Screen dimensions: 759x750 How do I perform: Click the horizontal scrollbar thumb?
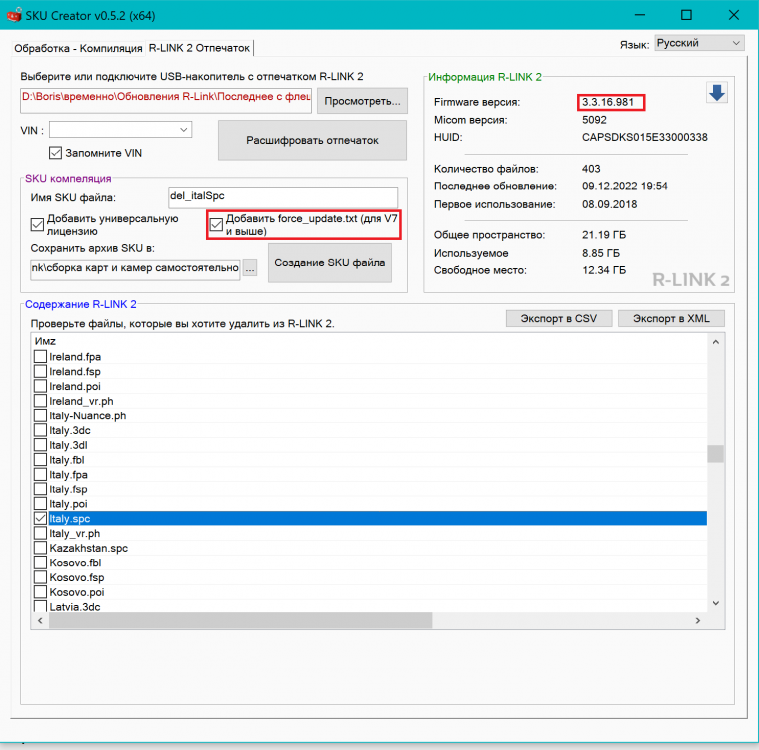[240, 620]
